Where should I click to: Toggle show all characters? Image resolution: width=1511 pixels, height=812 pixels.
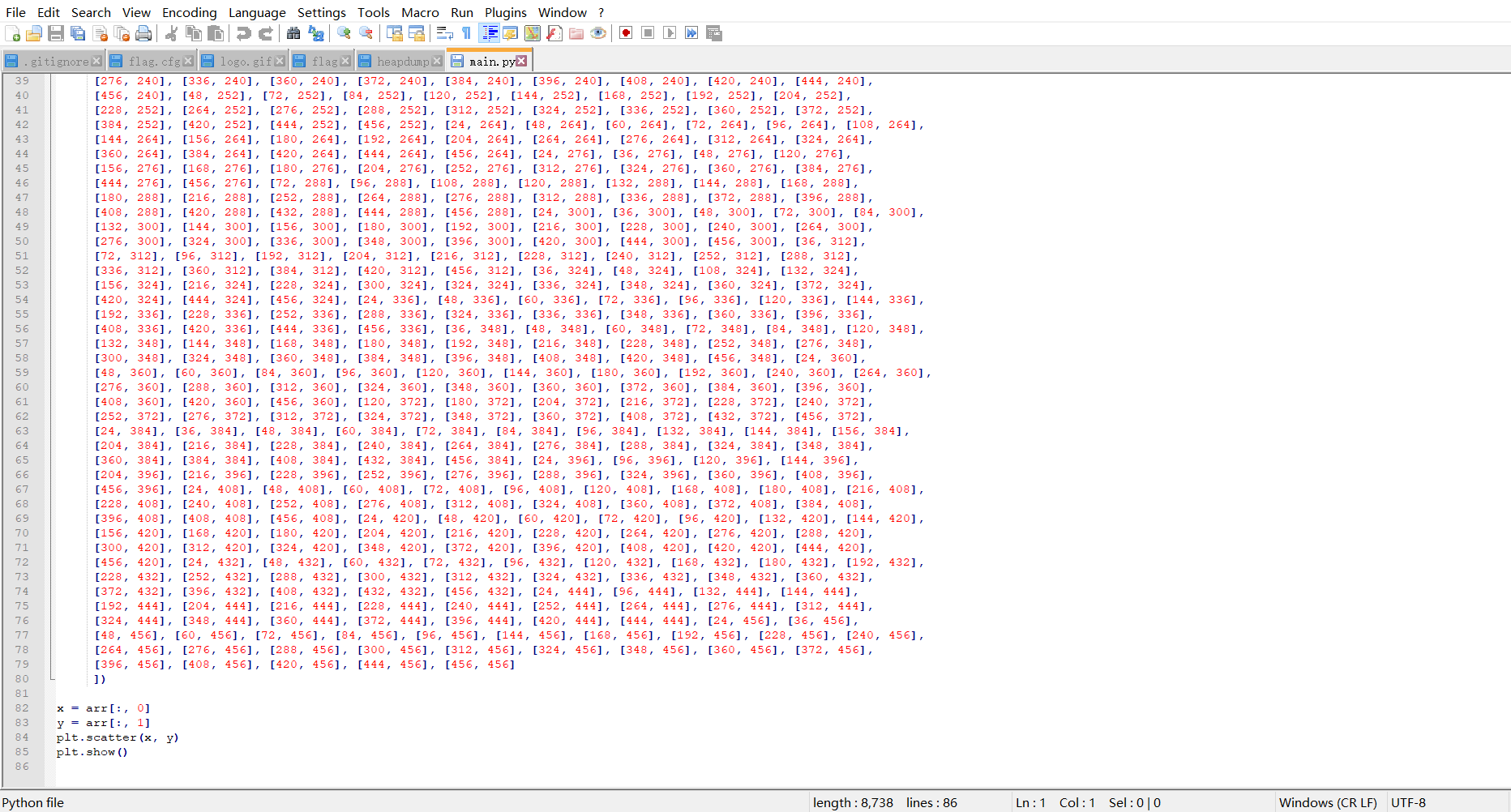click(466, 33)
